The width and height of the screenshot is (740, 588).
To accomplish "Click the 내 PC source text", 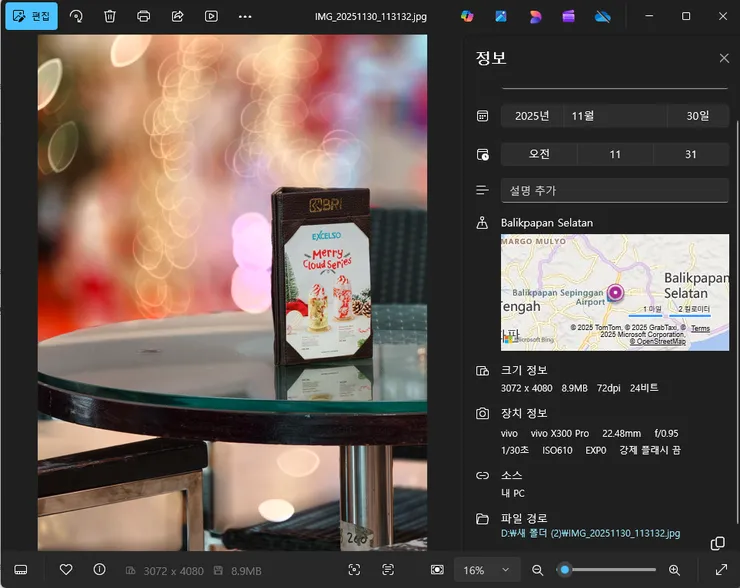I will coord(513,493).
